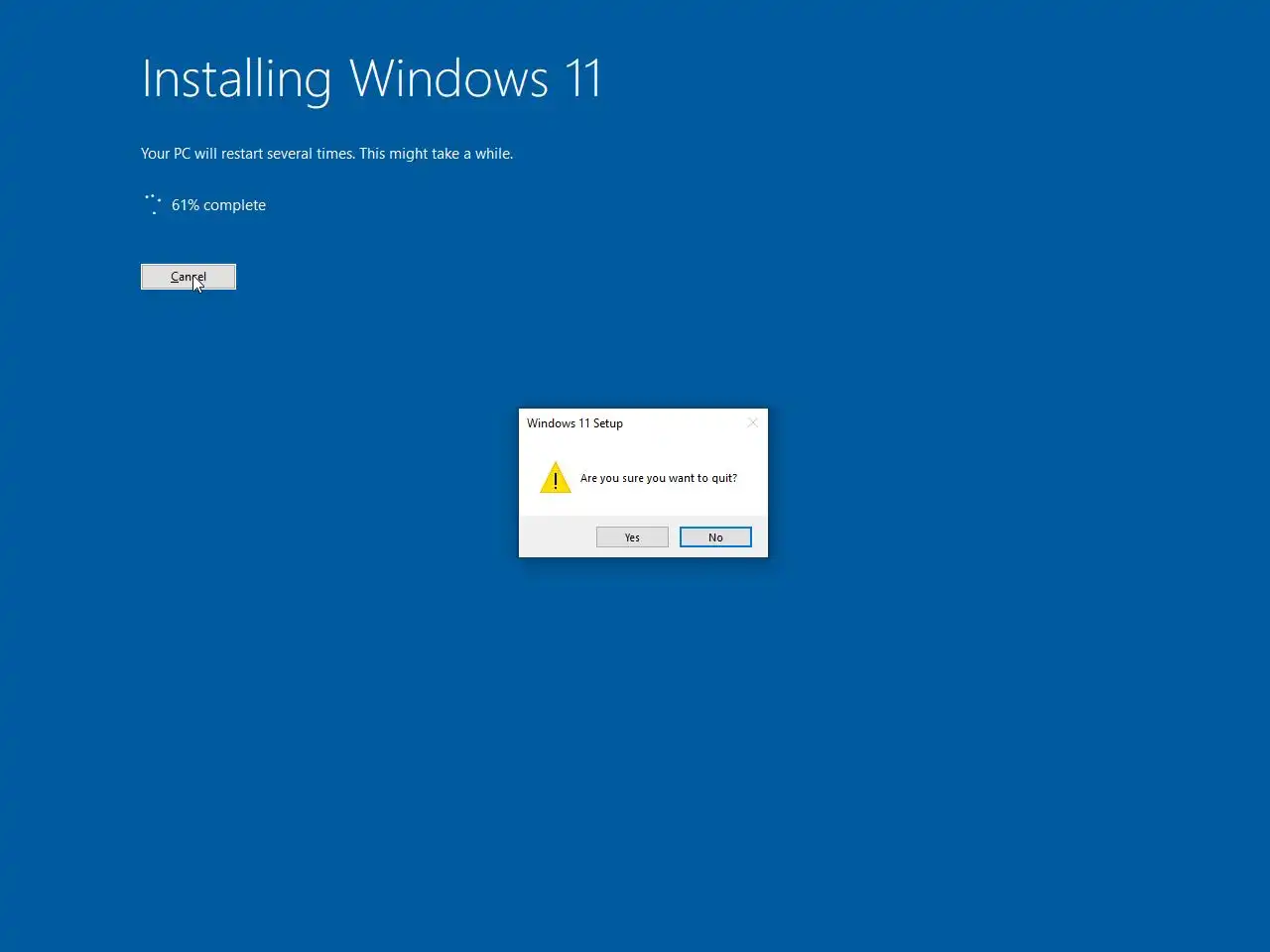Select the '61% complete' progress text

click(x=218, y=205)
